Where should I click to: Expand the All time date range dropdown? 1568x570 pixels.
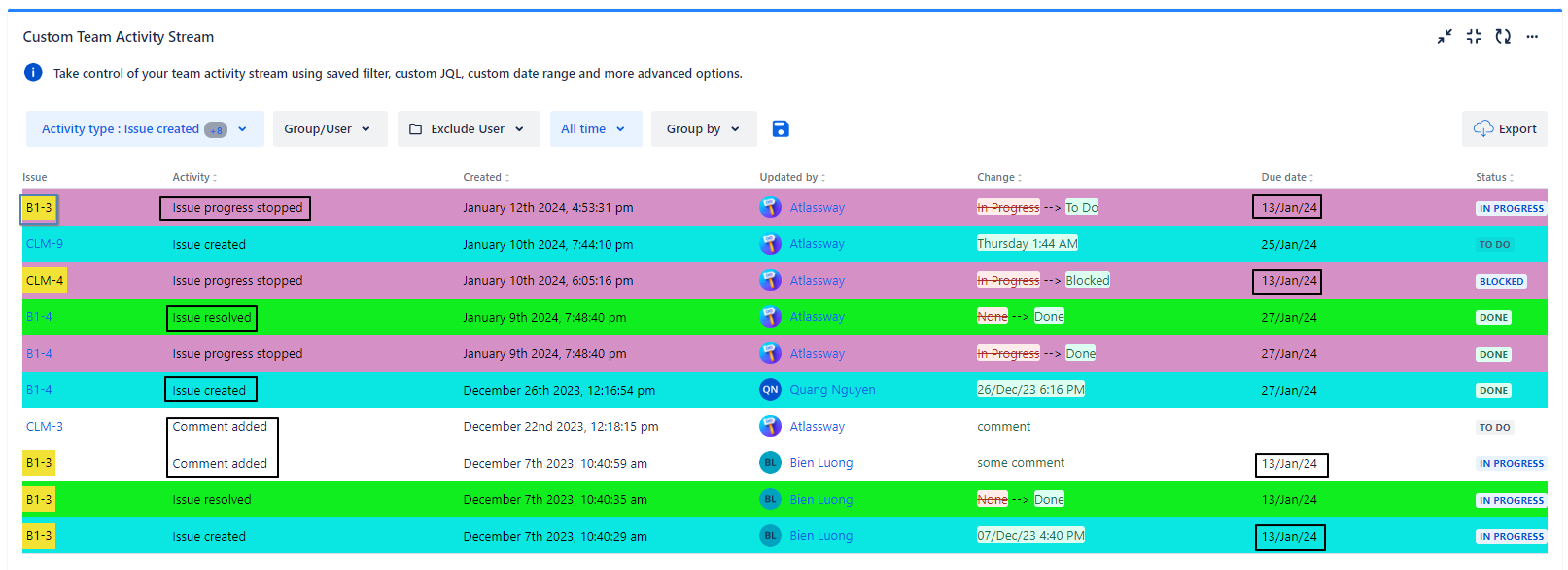point(595,129)
